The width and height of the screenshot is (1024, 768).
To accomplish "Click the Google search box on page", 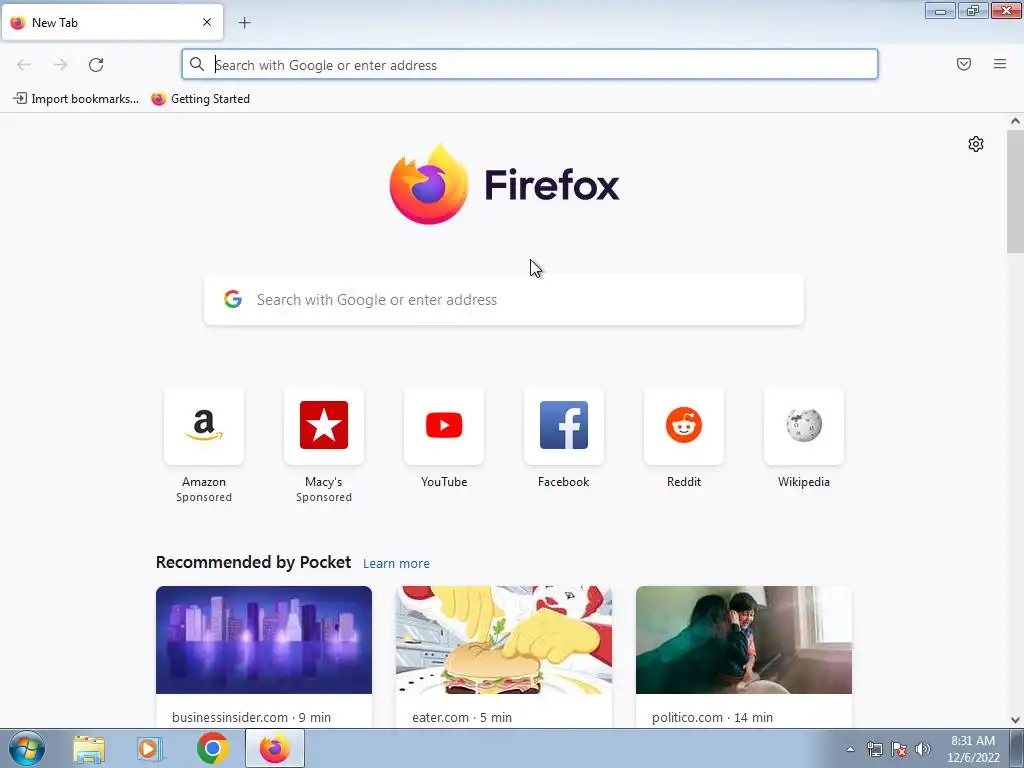I will [504, 300].
